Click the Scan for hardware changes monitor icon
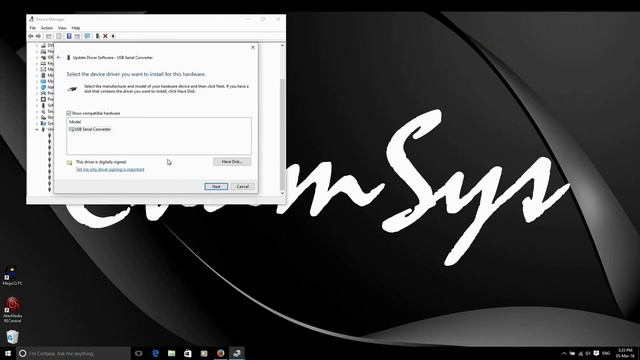This screenshot has width=640, height=360. click(87, 36)
